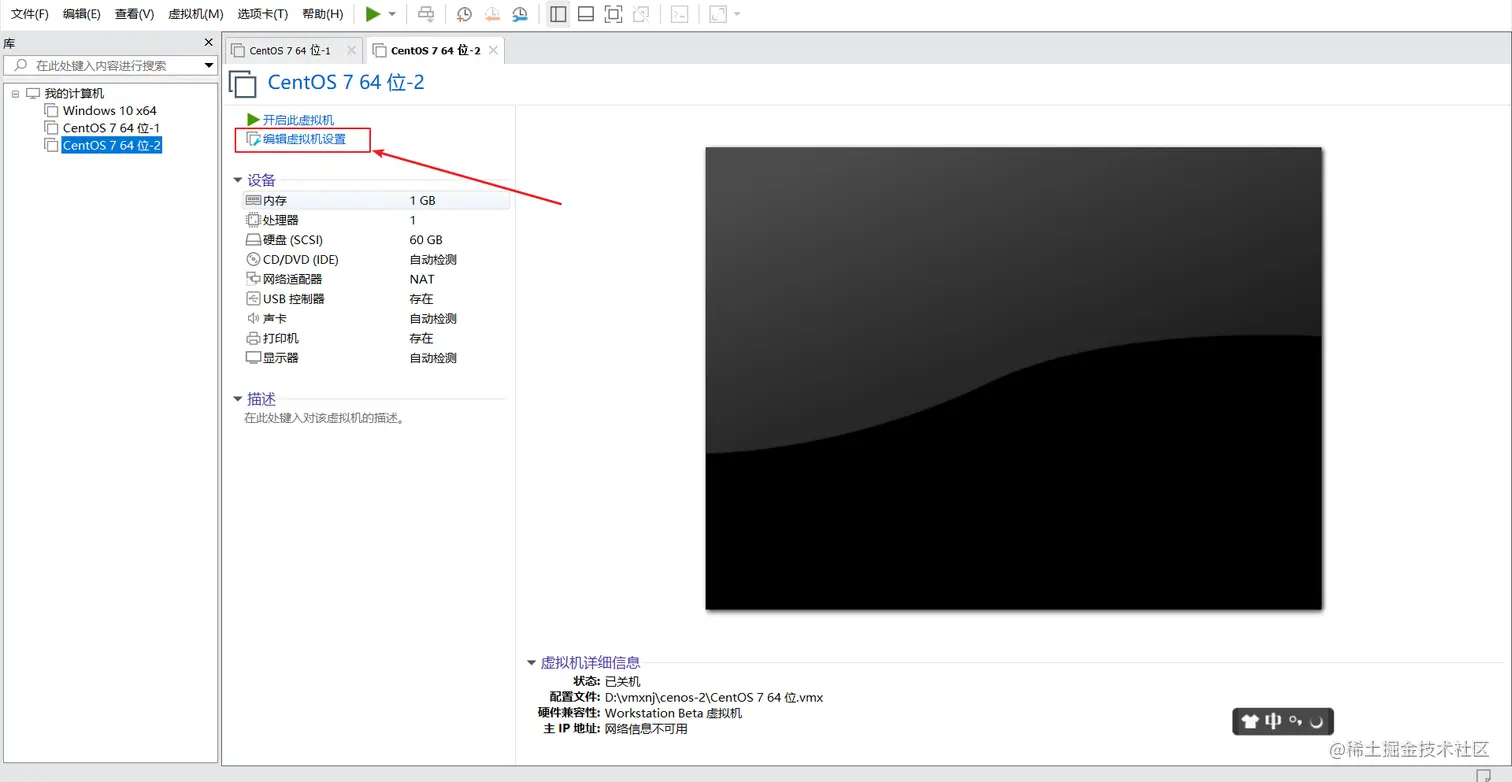Power on the virtual machine
The image size is (1512, 782).
[x=375, y=14]
